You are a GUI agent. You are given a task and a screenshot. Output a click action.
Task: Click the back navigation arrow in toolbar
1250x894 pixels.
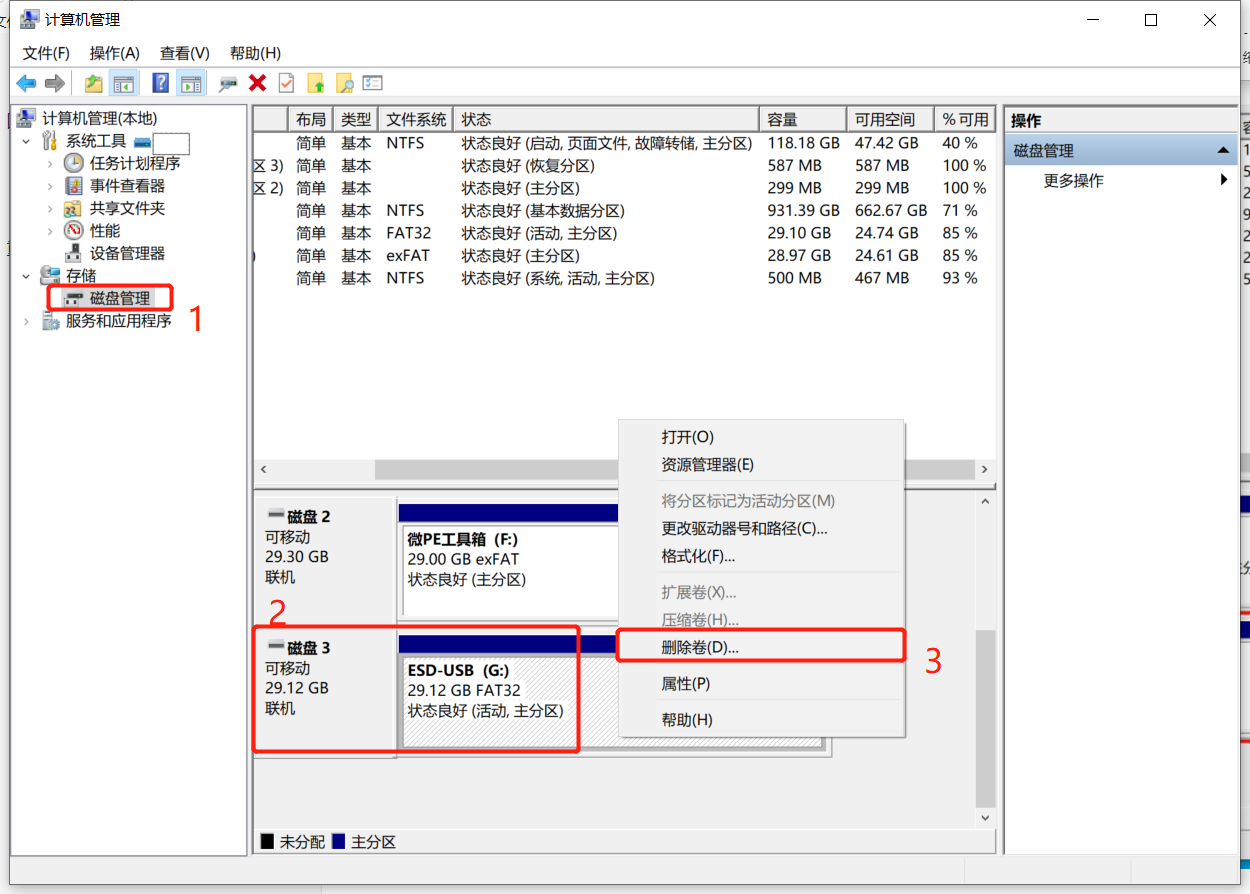[x=28, y=83]
